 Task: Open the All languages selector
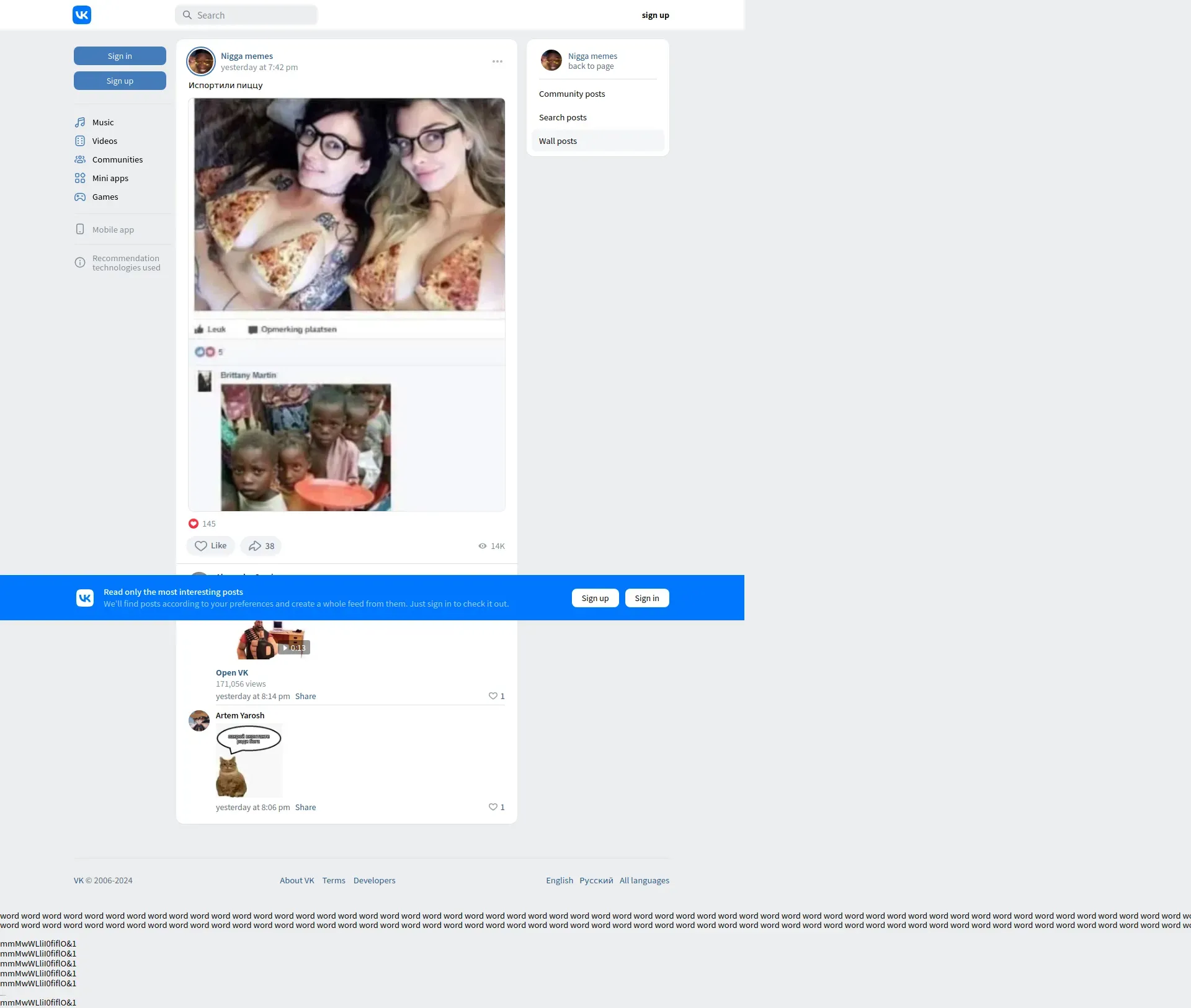pyautogui.click(x=644, y=880)
